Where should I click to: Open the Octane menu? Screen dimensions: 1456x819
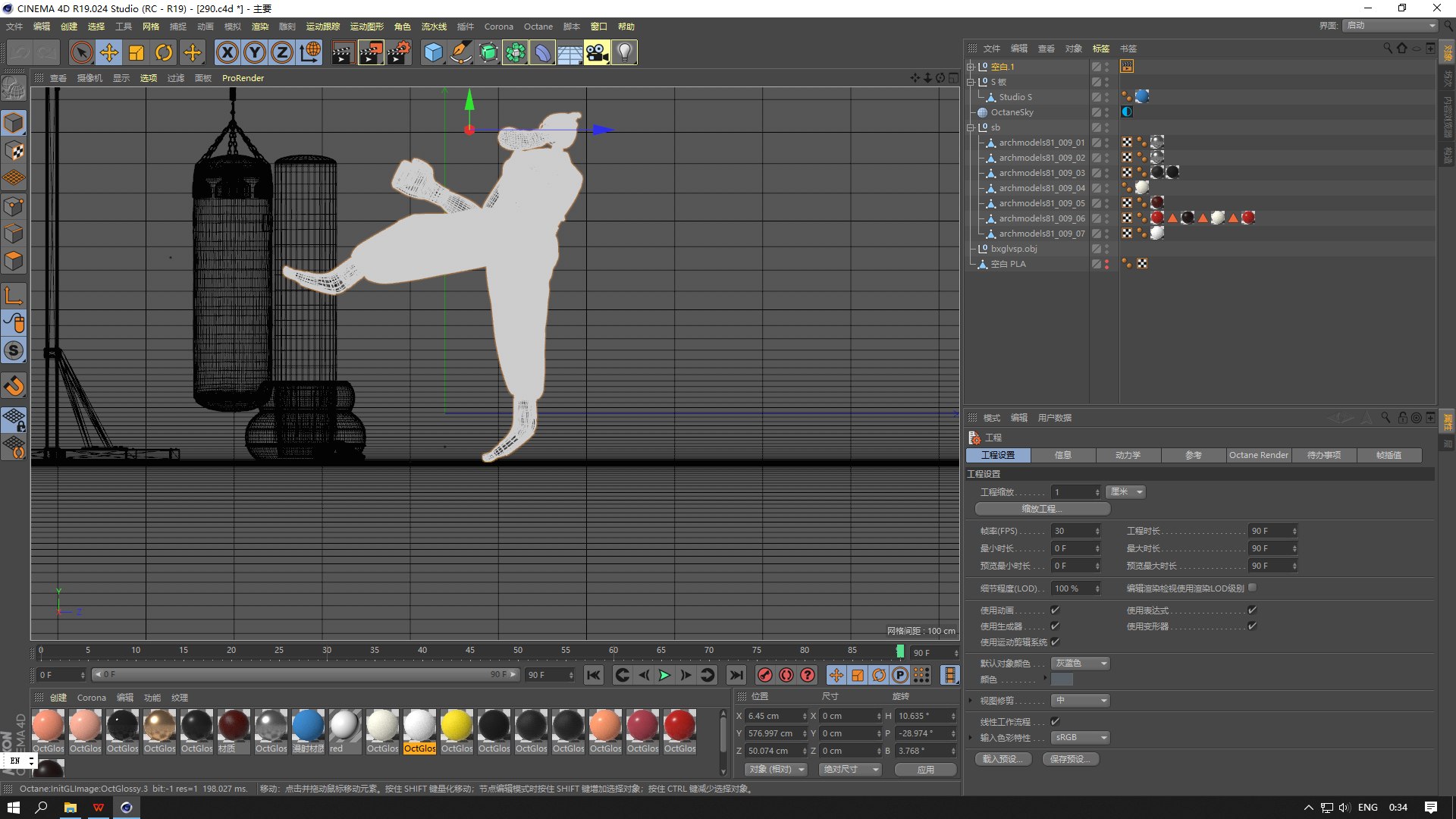[538, 27]
